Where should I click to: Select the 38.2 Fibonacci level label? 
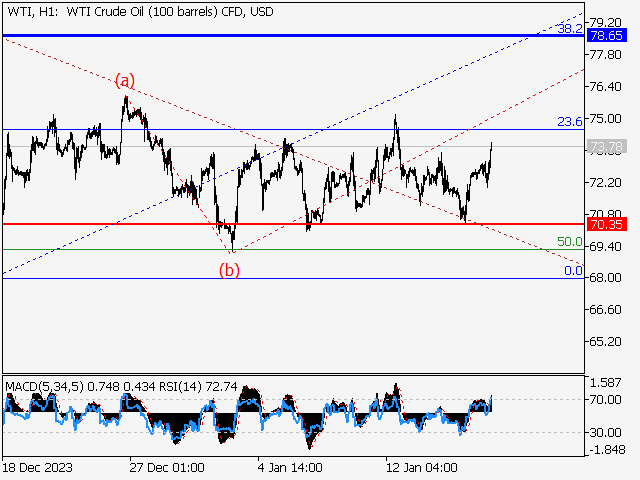pos(570,28)
